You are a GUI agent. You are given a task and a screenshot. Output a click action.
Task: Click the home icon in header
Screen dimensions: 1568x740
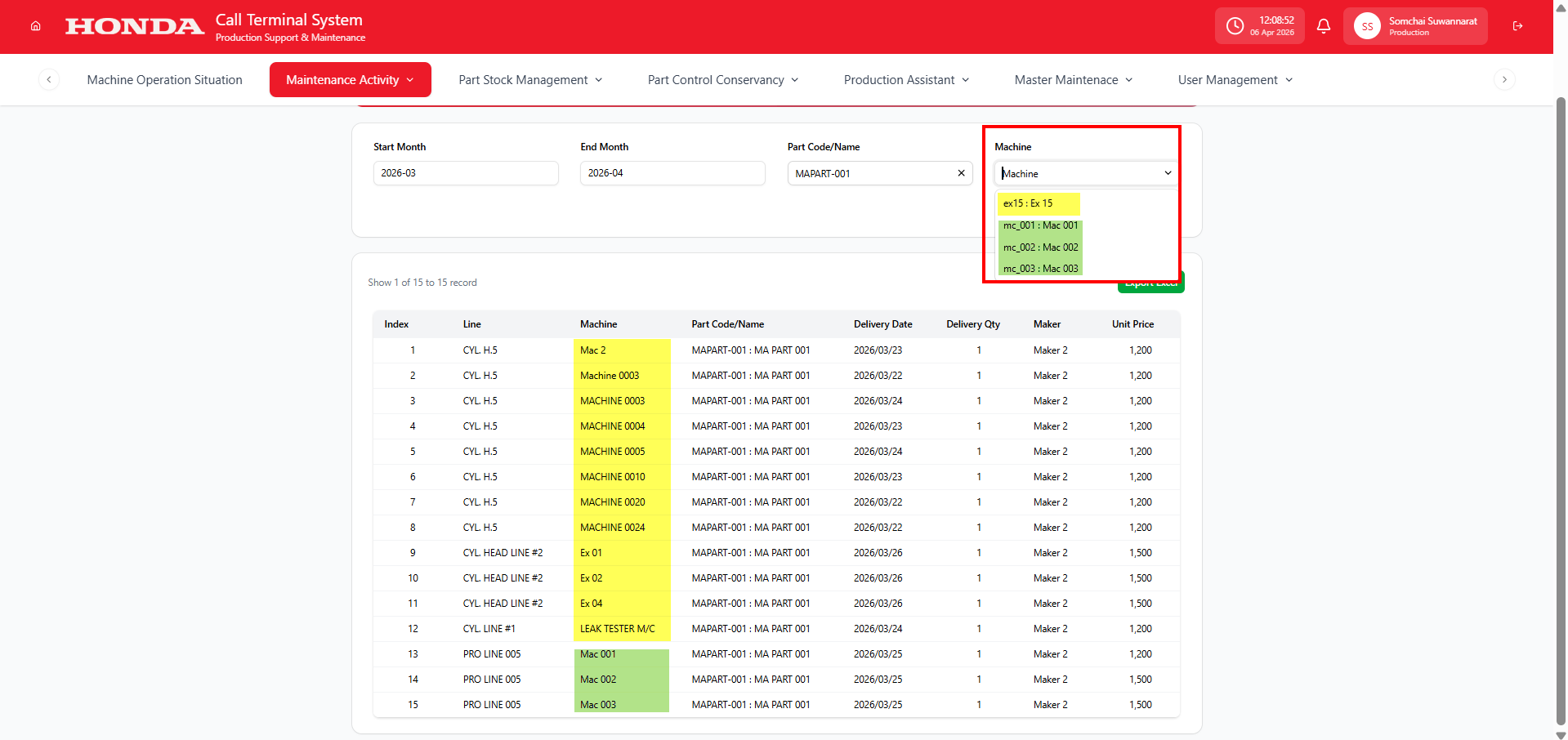[35, 26]
